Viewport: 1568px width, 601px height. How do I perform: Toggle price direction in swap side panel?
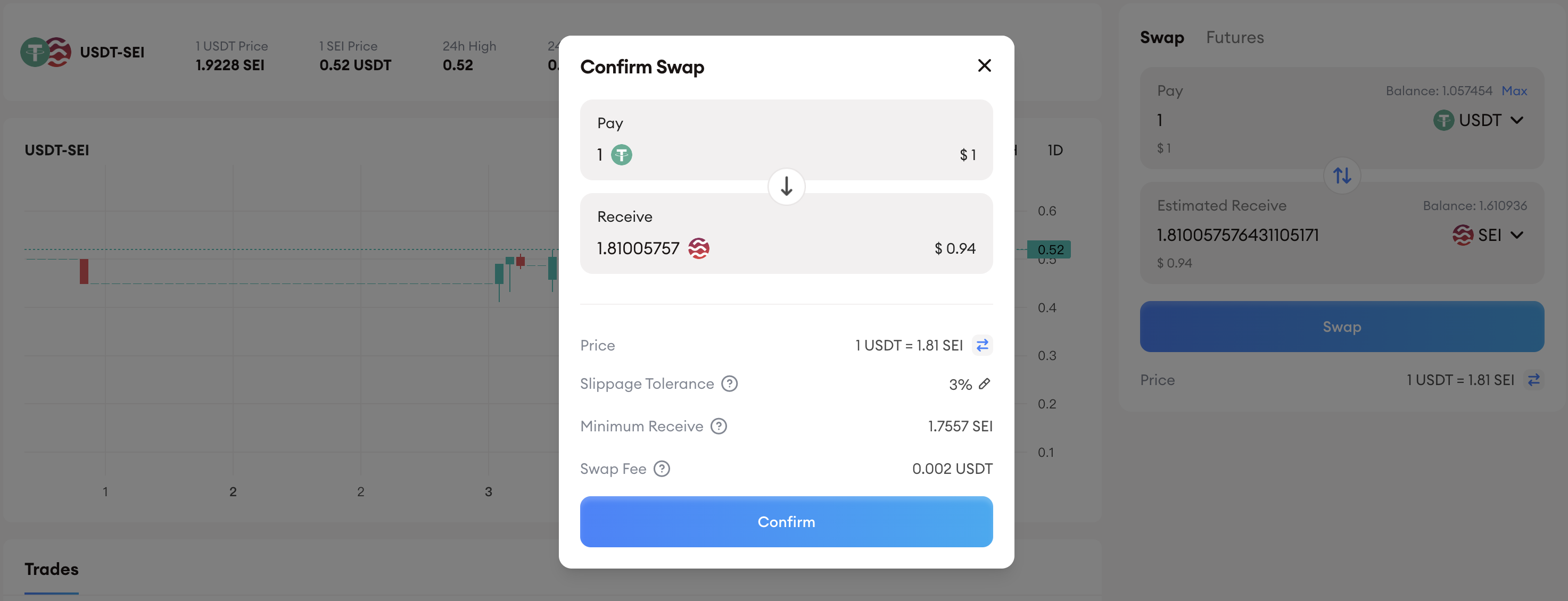1534,380
